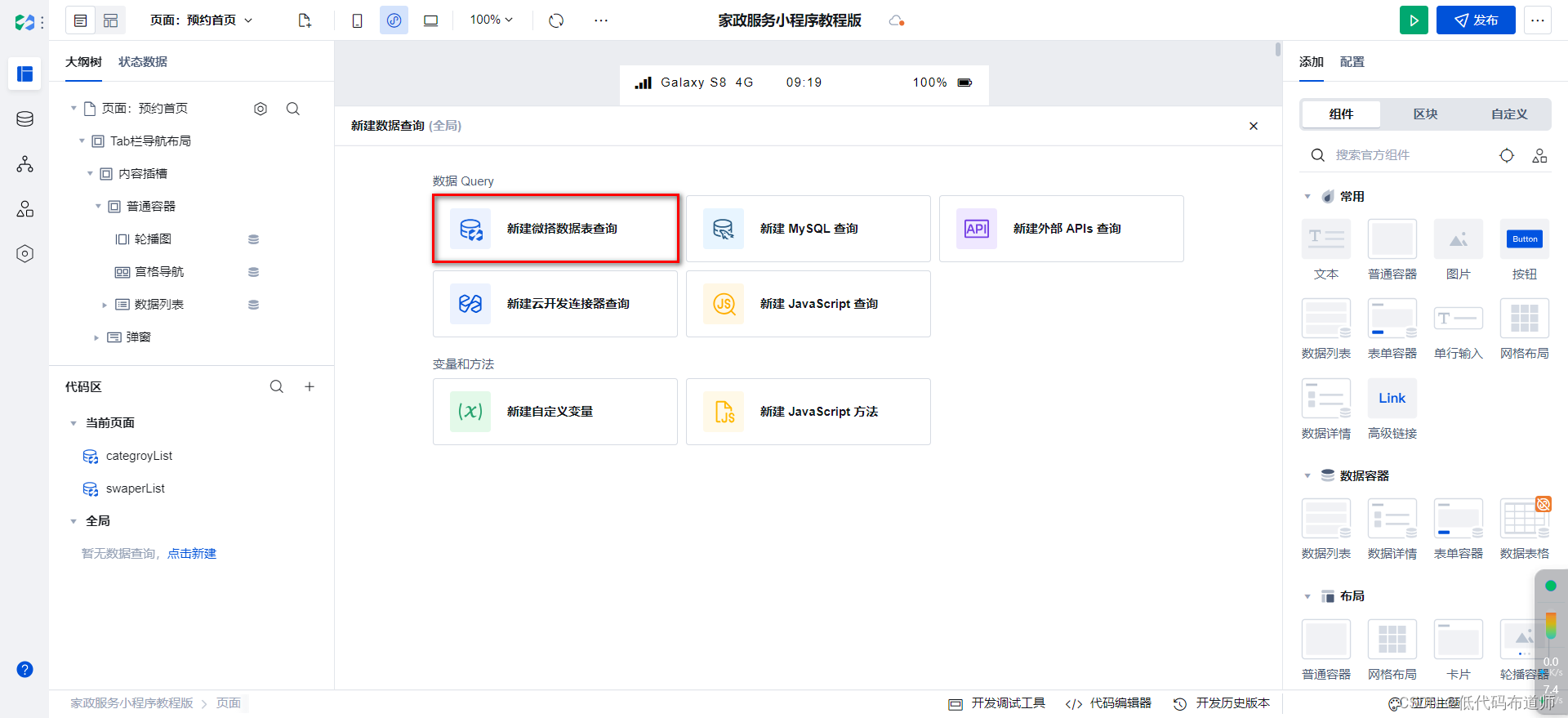
Task: Collapse the Tab栏导航布局 node
Action: point(82,140)
